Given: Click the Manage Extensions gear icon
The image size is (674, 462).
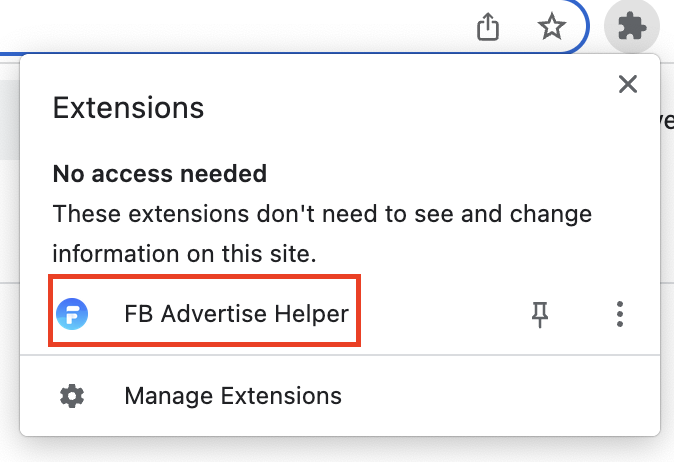Looking at the screenshot, I should coord(72,396).
